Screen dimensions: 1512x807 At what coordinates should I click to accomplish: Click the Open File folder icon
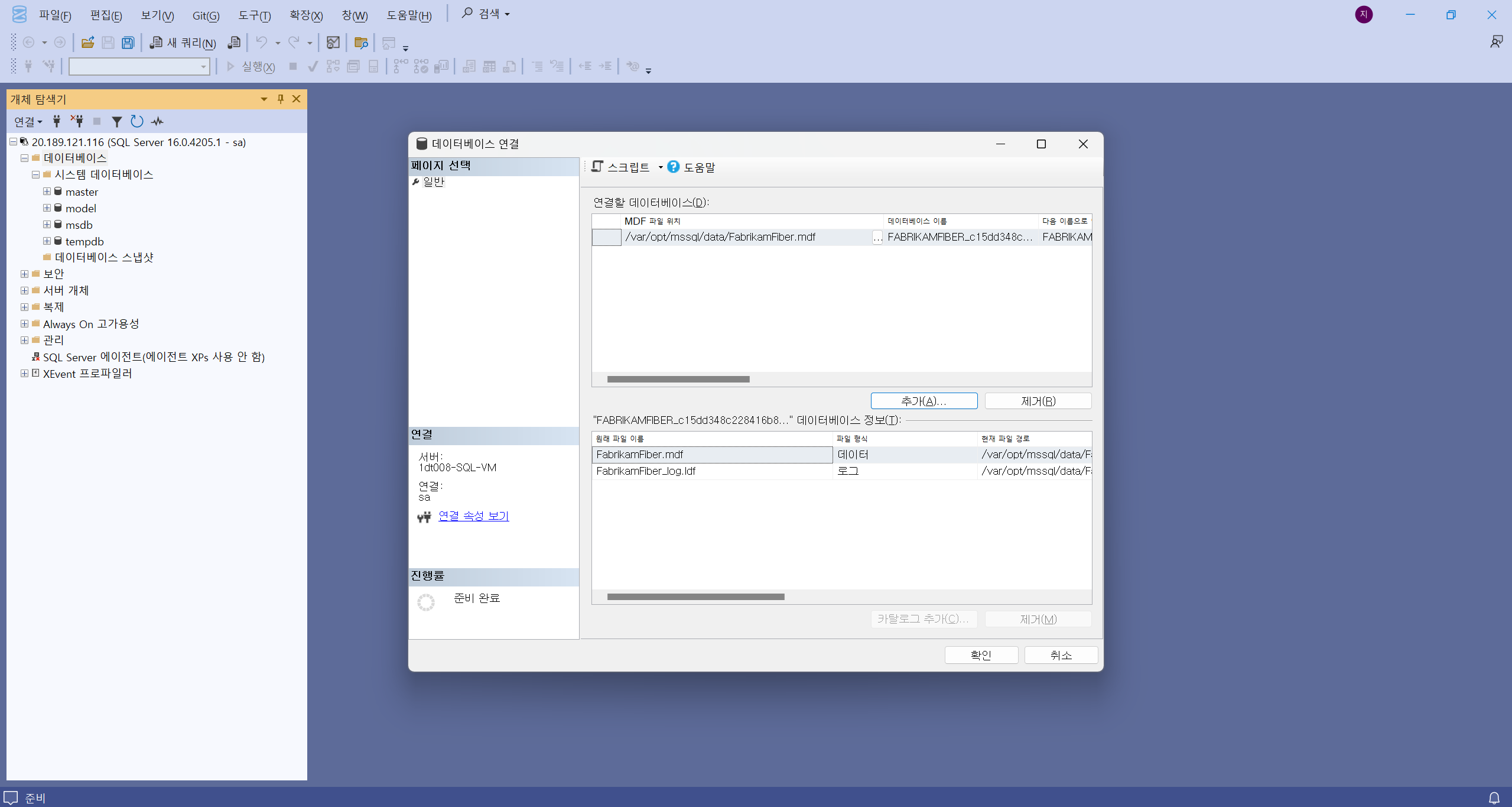88,43
